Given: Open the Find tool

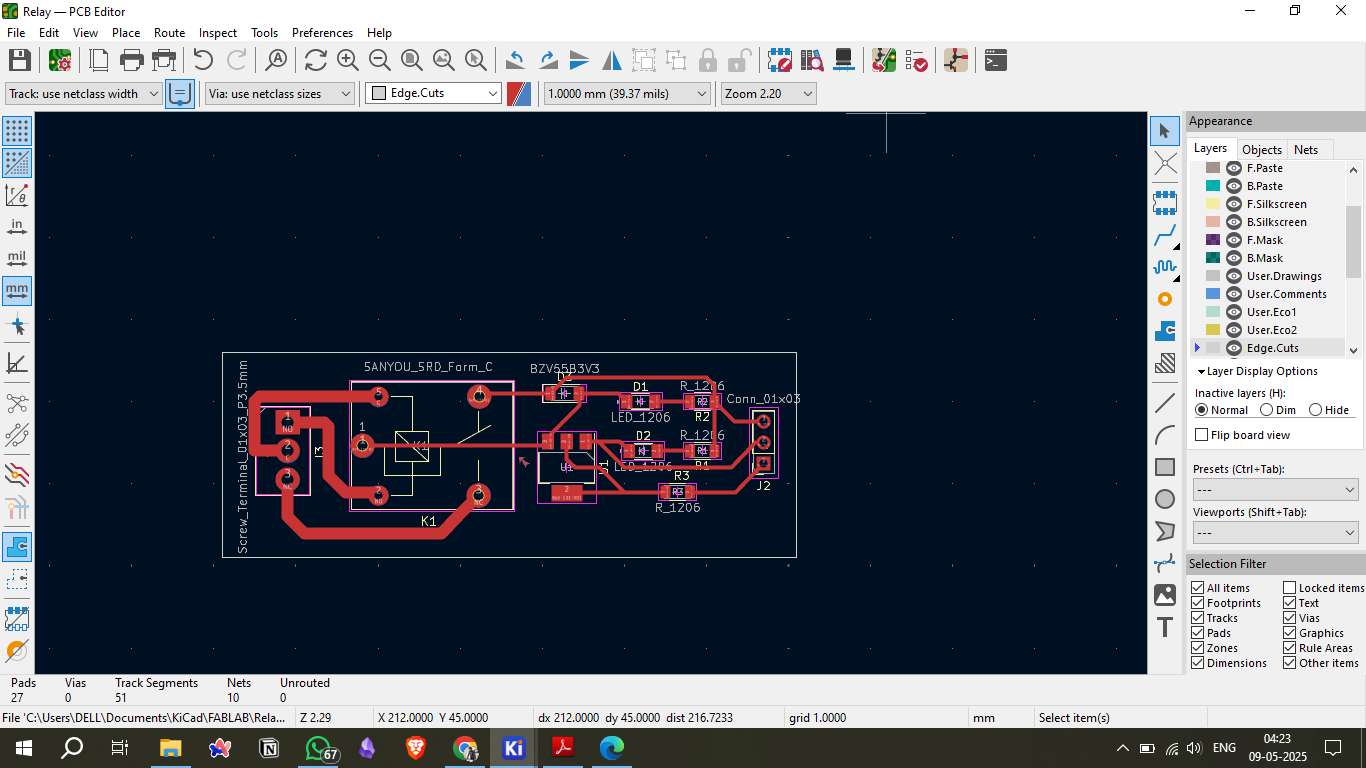Looking at the screenshot, I should coord(276,60).
